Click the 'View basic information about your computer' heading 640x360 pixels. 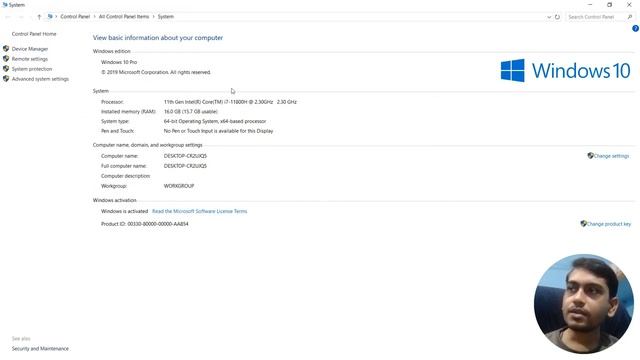(x=158, y=38)
